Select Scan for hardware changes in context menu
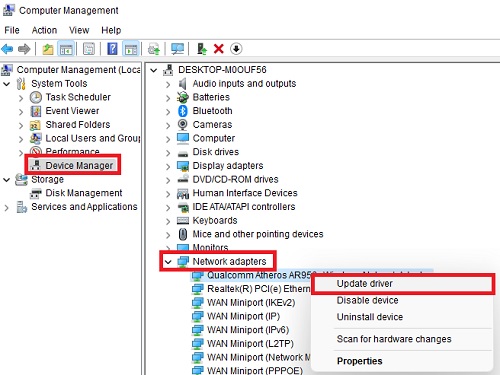The image size is (500, 375). pos(403,339)
